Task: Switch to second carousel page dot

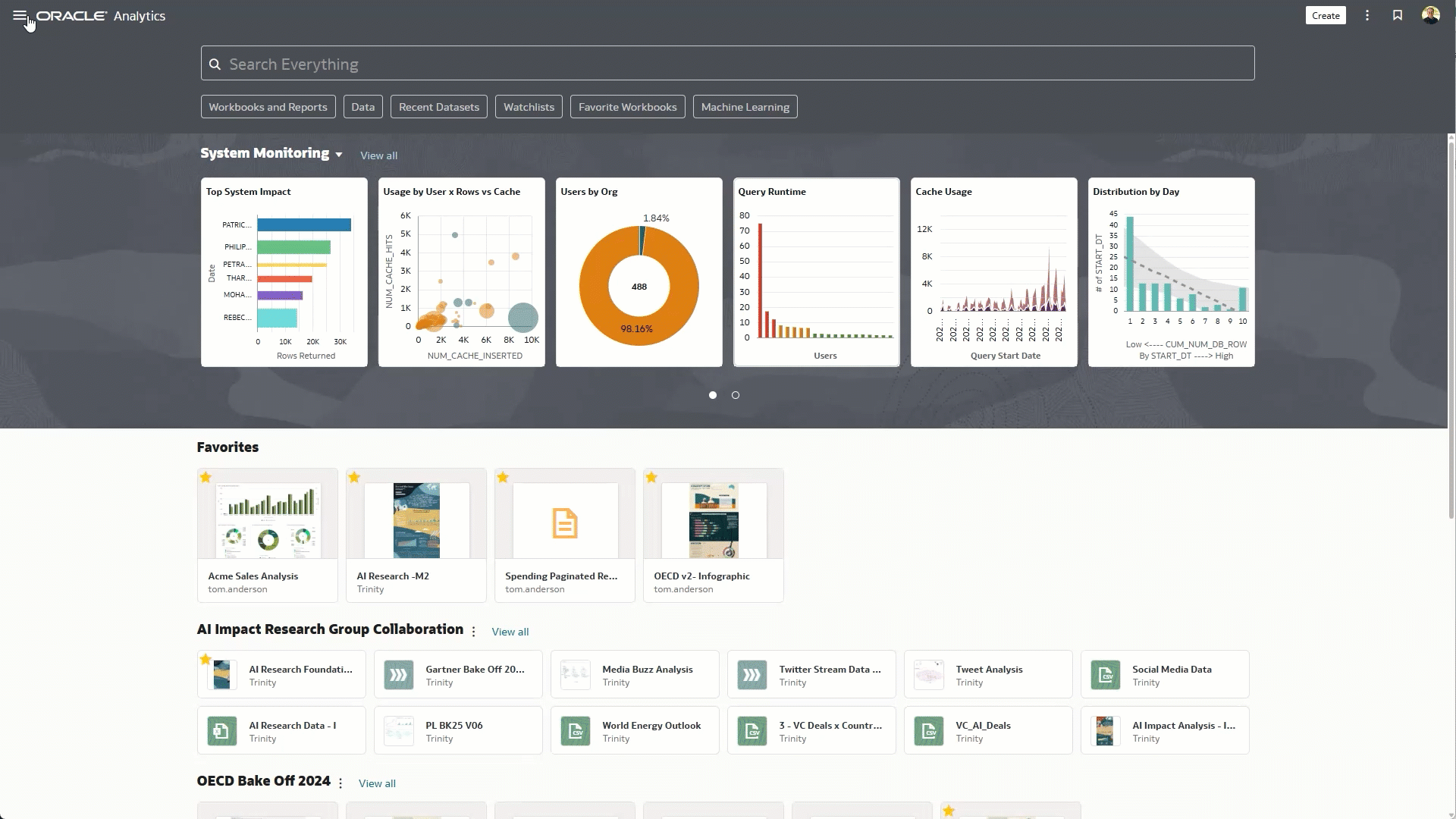Action: click(x=735, y=395)
